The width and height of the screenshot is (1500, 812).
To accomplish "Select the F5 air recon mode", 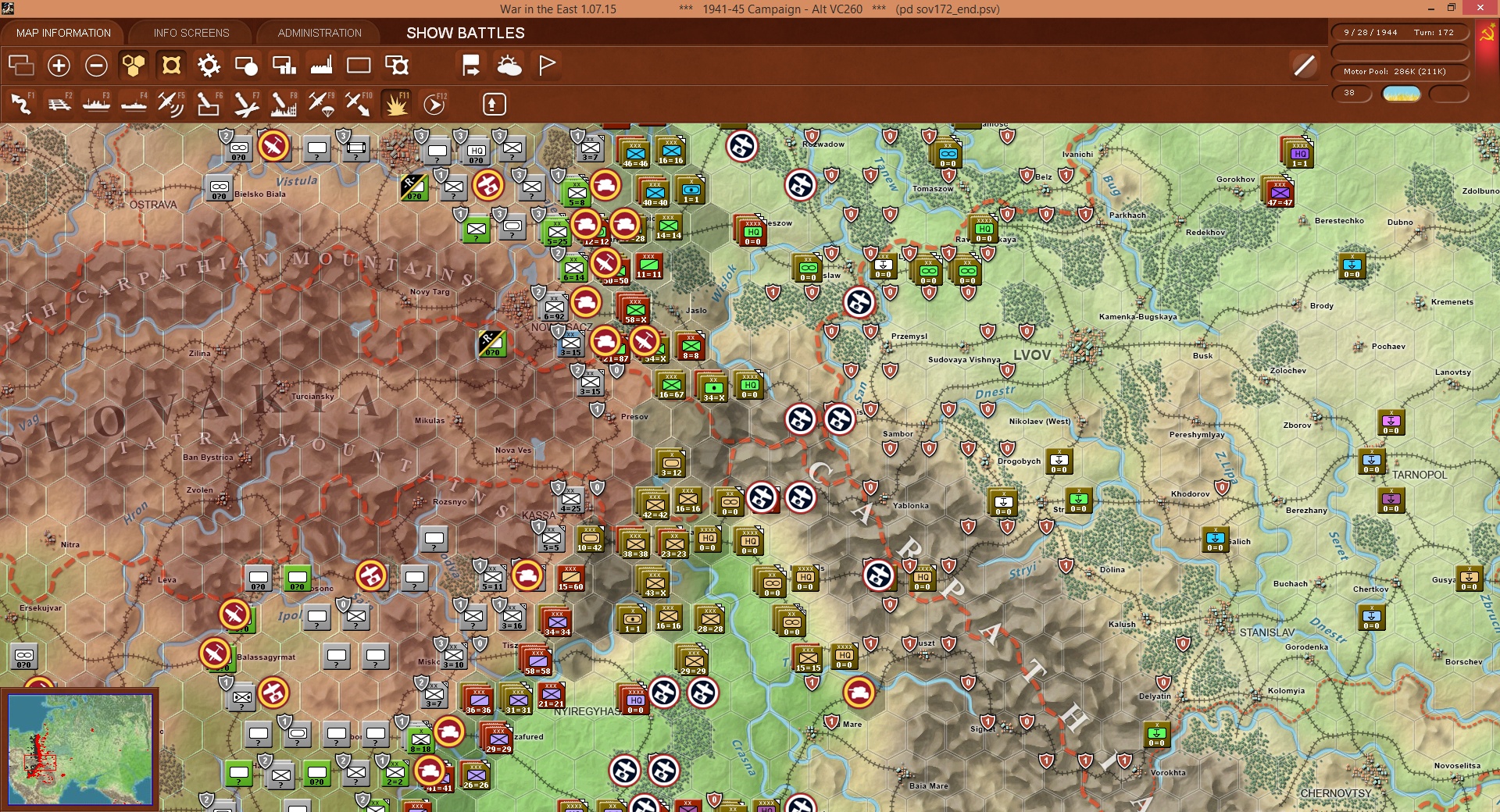I will 171,104.
